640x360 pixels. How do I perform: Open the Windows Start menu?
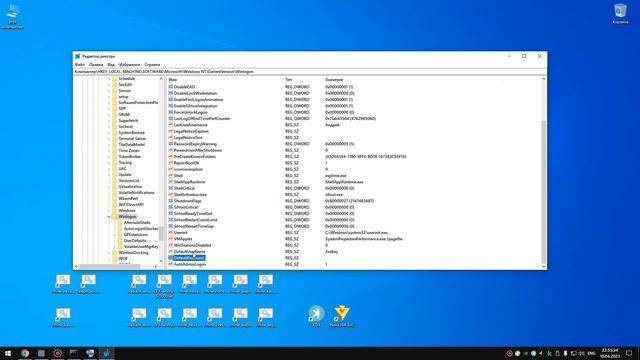(x=8, y=353)
